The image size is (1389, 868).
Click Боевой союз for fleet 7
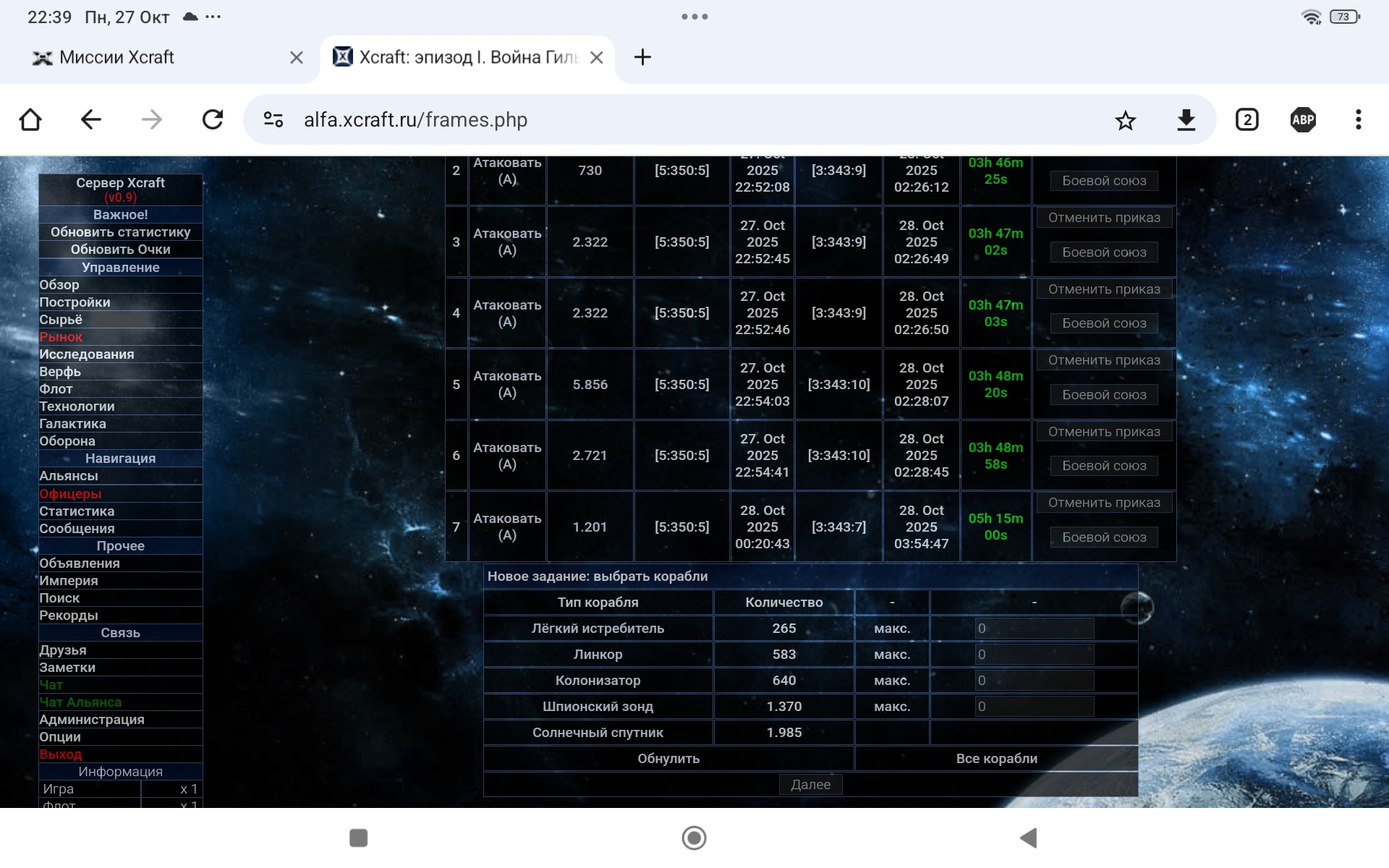pos(1104,537)
